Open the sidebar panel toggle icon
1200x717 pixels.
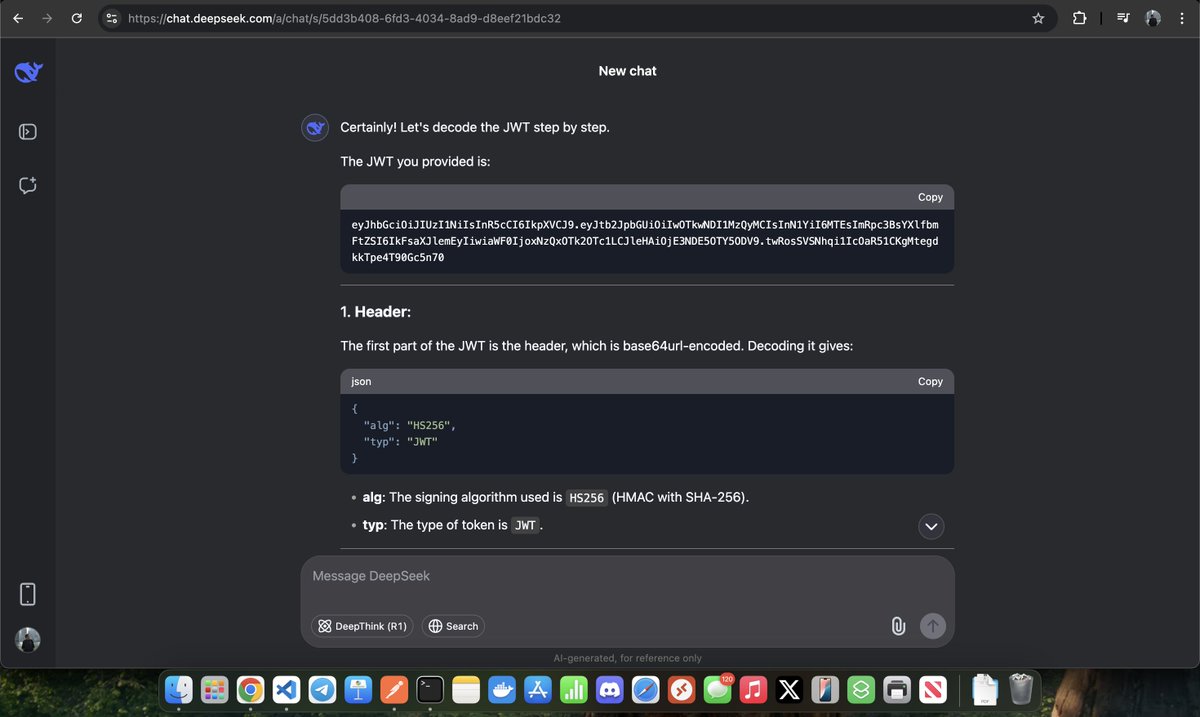[x=28, y=131]
